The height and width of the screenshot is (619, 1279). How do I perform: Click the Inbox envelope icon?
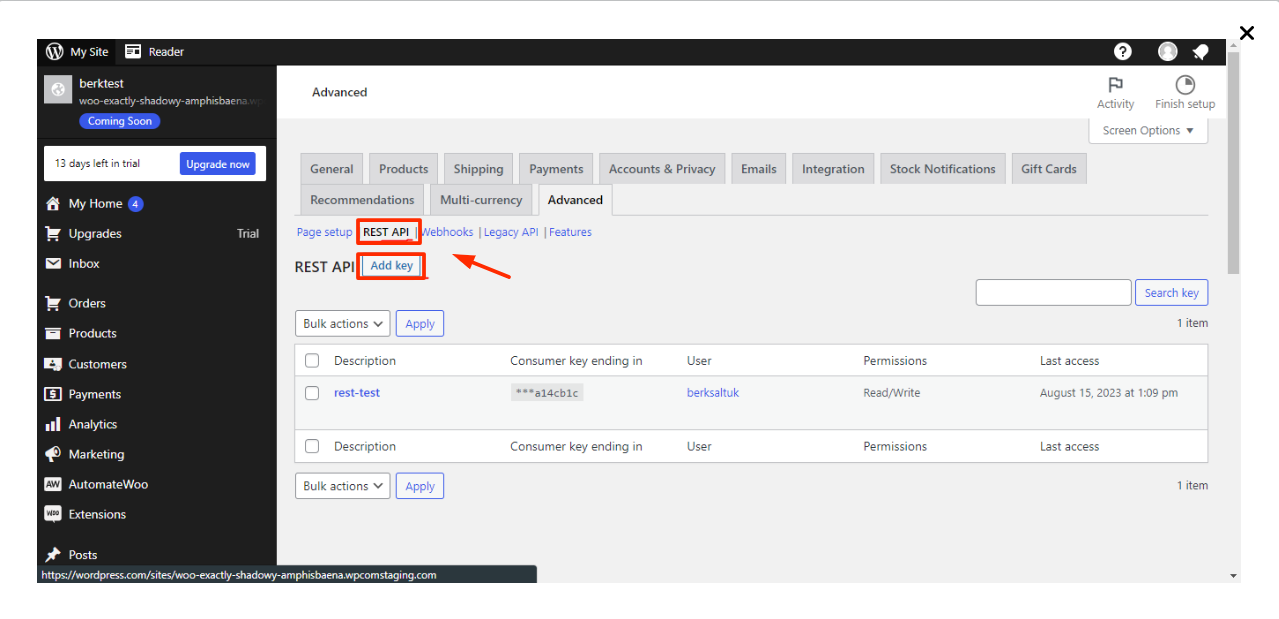tap(53, 264)
